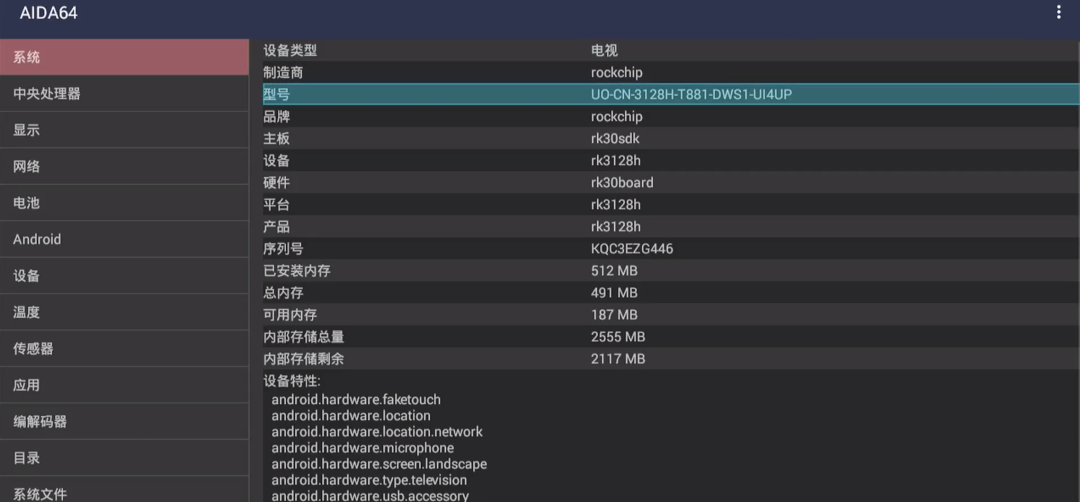Viewport: 1080px width, 502px height.
Task: Open the three-dot overflow menu
Action: (1059, 12)
